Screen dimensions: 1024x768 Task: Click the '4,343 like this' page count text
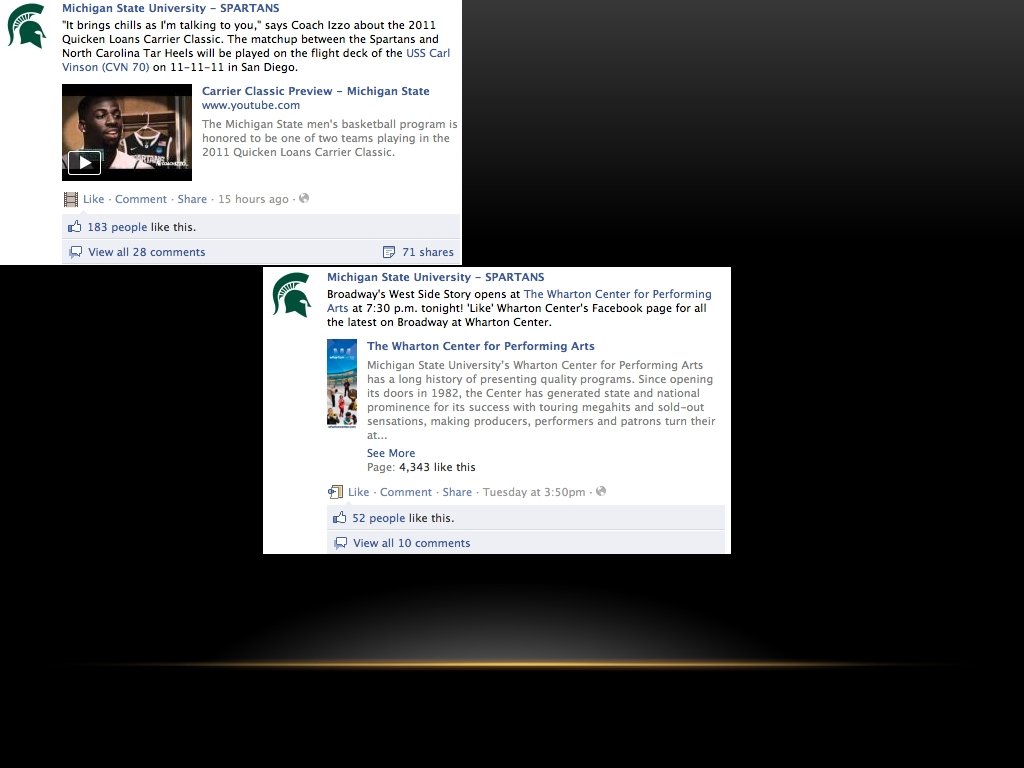[437, 467]
